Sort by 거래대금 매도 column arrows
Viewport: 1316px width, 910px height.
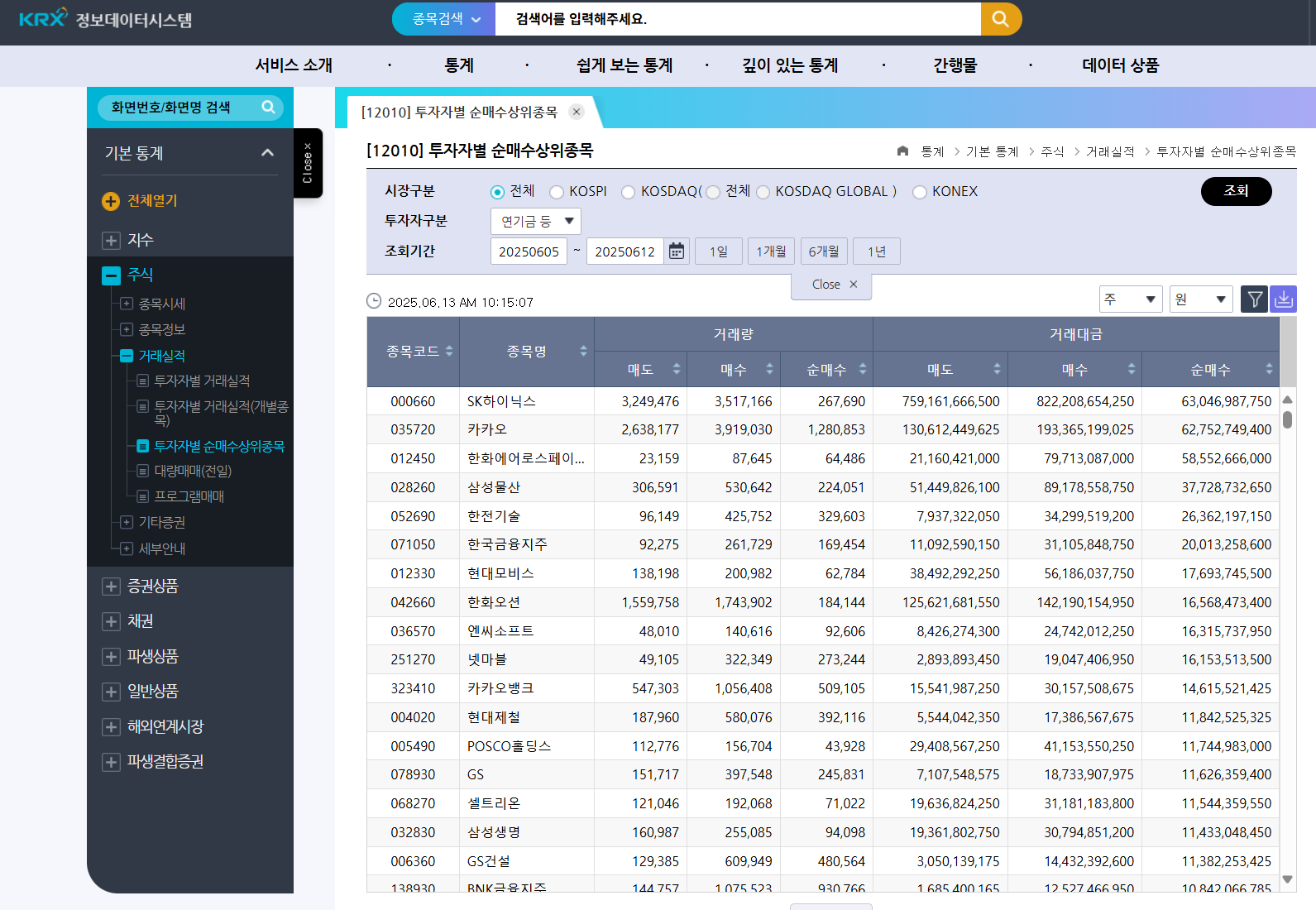pos(997,369)
